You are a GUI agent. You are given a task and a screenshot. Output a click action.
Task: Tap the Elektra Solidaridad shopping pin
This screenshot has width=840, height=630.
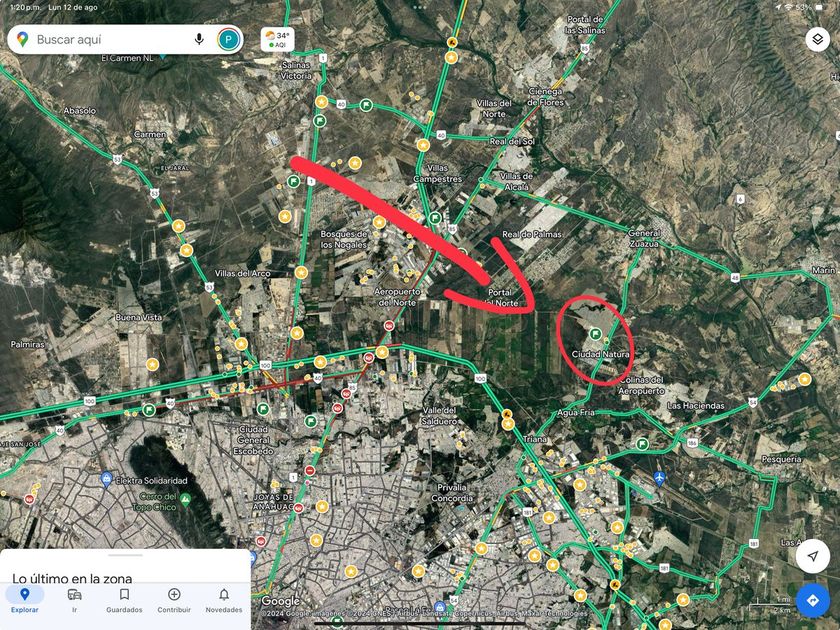click(106, 478)
